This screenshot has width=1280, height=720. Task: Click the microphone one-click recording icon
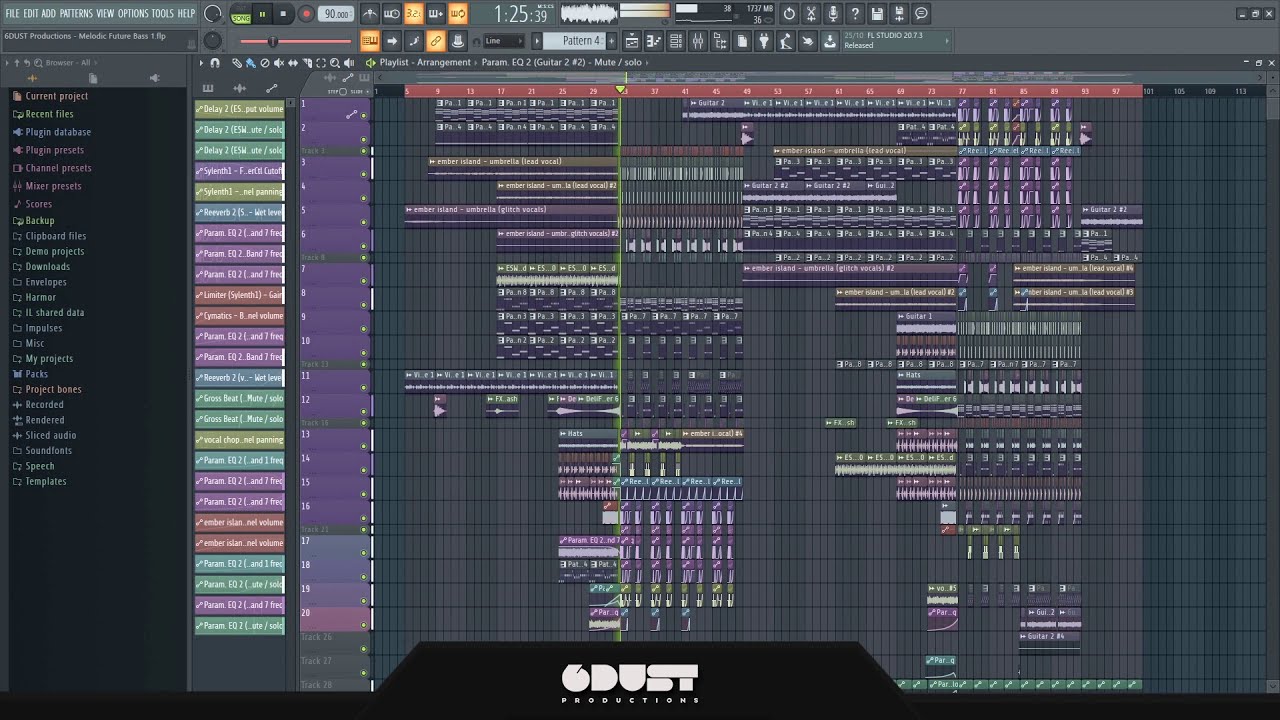point(833,14)
